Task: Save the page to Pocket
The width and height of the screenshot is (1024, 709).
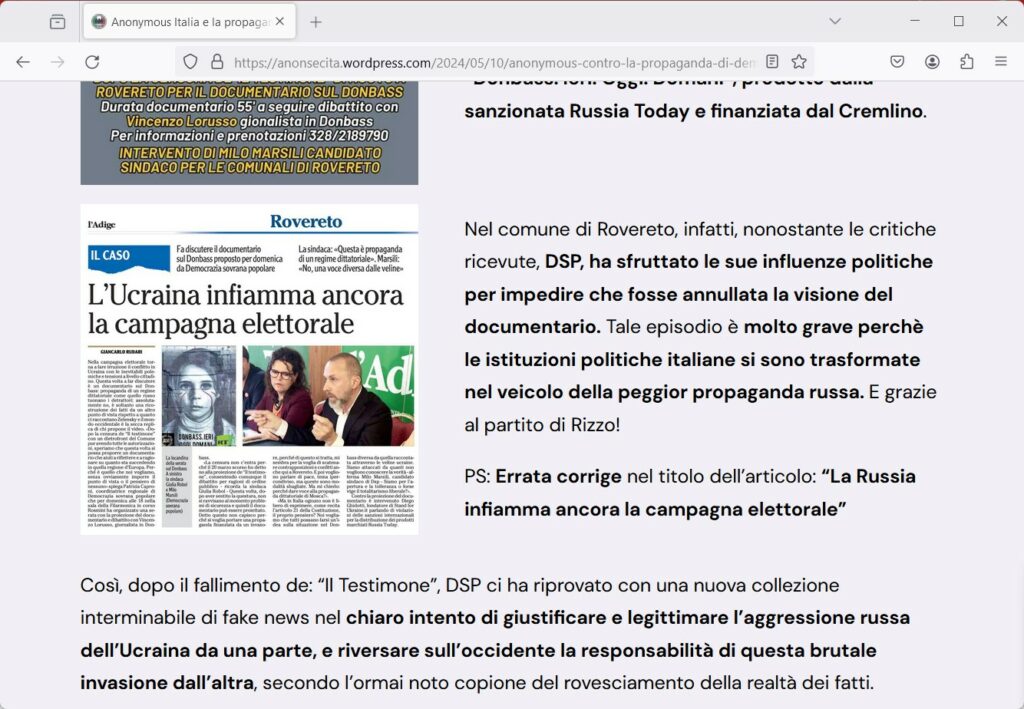Action: pos(898,62)
